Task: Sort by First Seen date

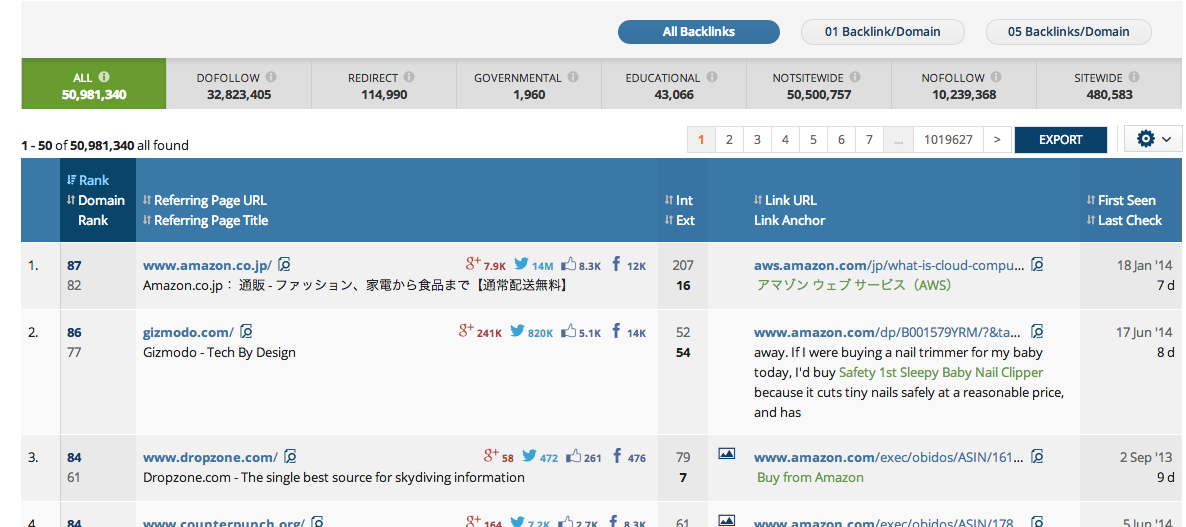Action: [1121, 200]
